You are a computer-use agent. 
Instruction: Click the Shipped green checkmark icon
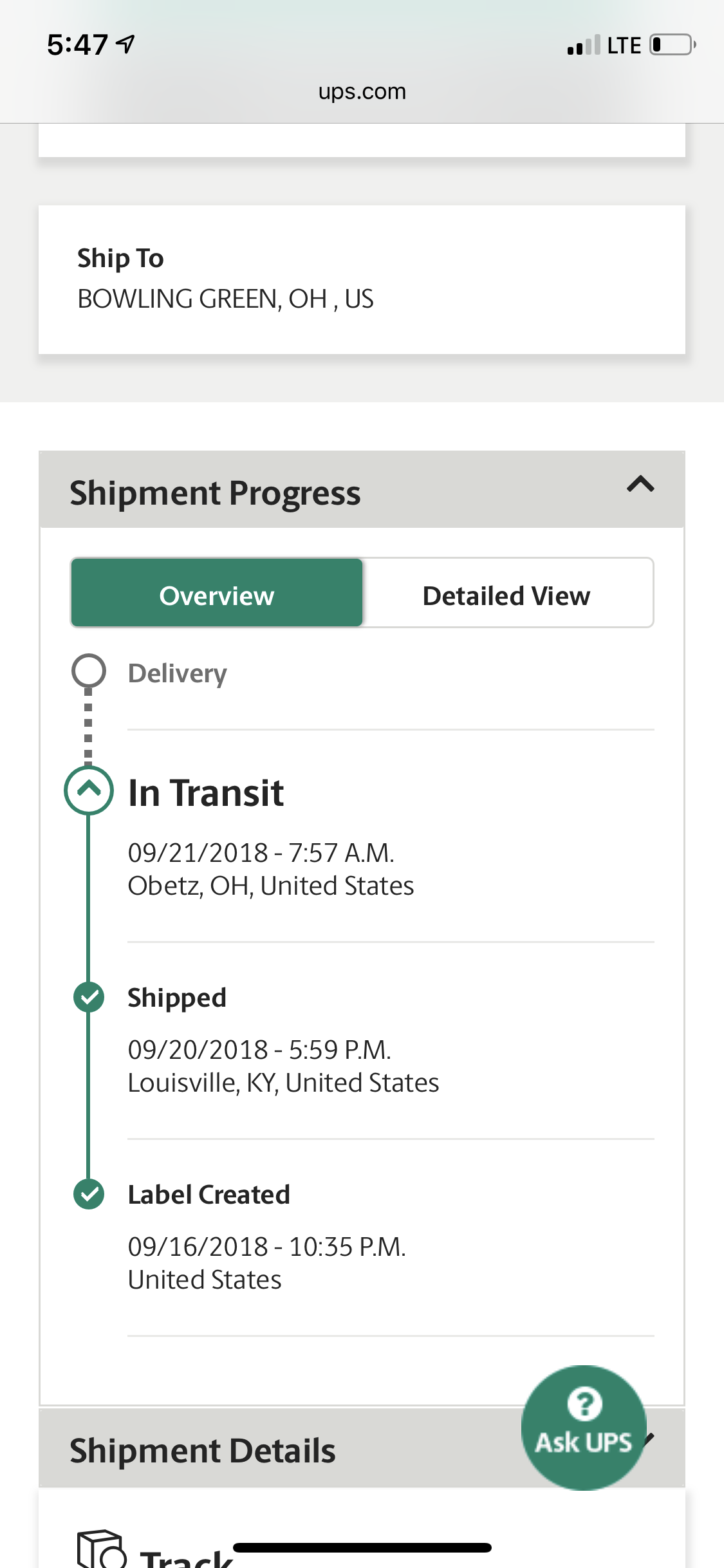(89, 997)
